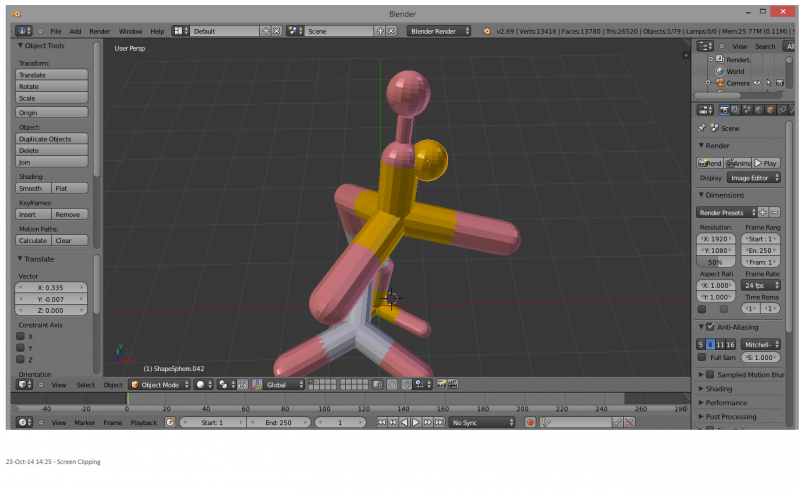Image resolution: width=800 pixels, height=492 pixels.
Task: Open the Render menu in top bar
Action: tap(100, 31)
